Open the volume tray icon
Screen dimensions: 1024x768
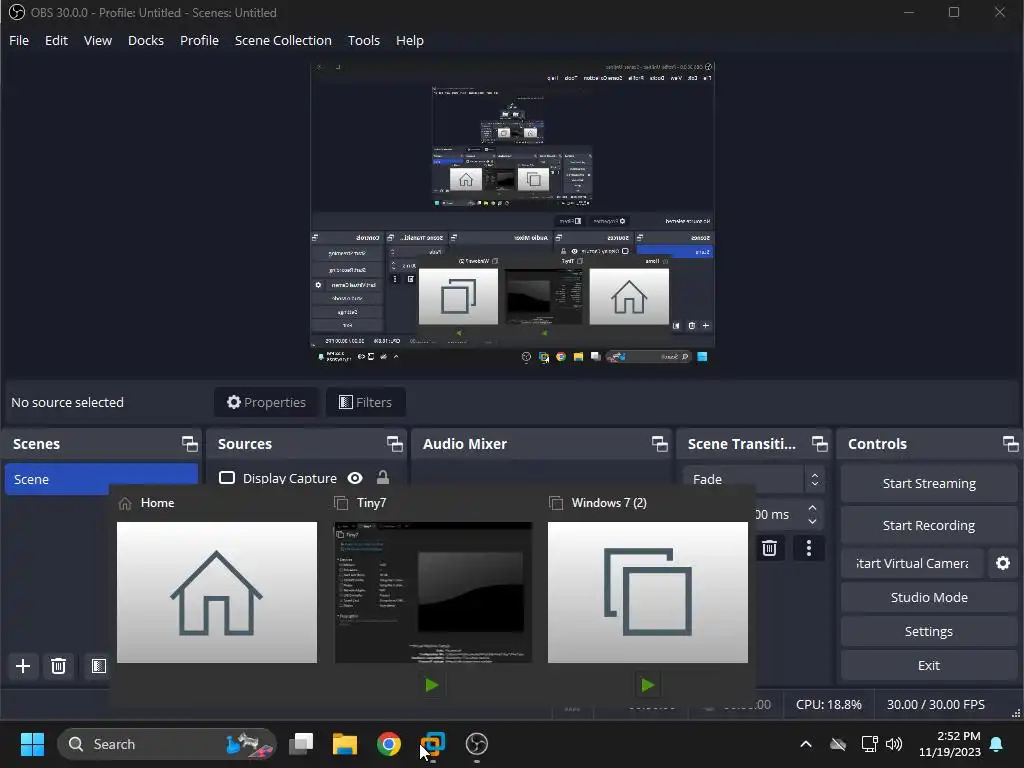(x=894, y=744)
